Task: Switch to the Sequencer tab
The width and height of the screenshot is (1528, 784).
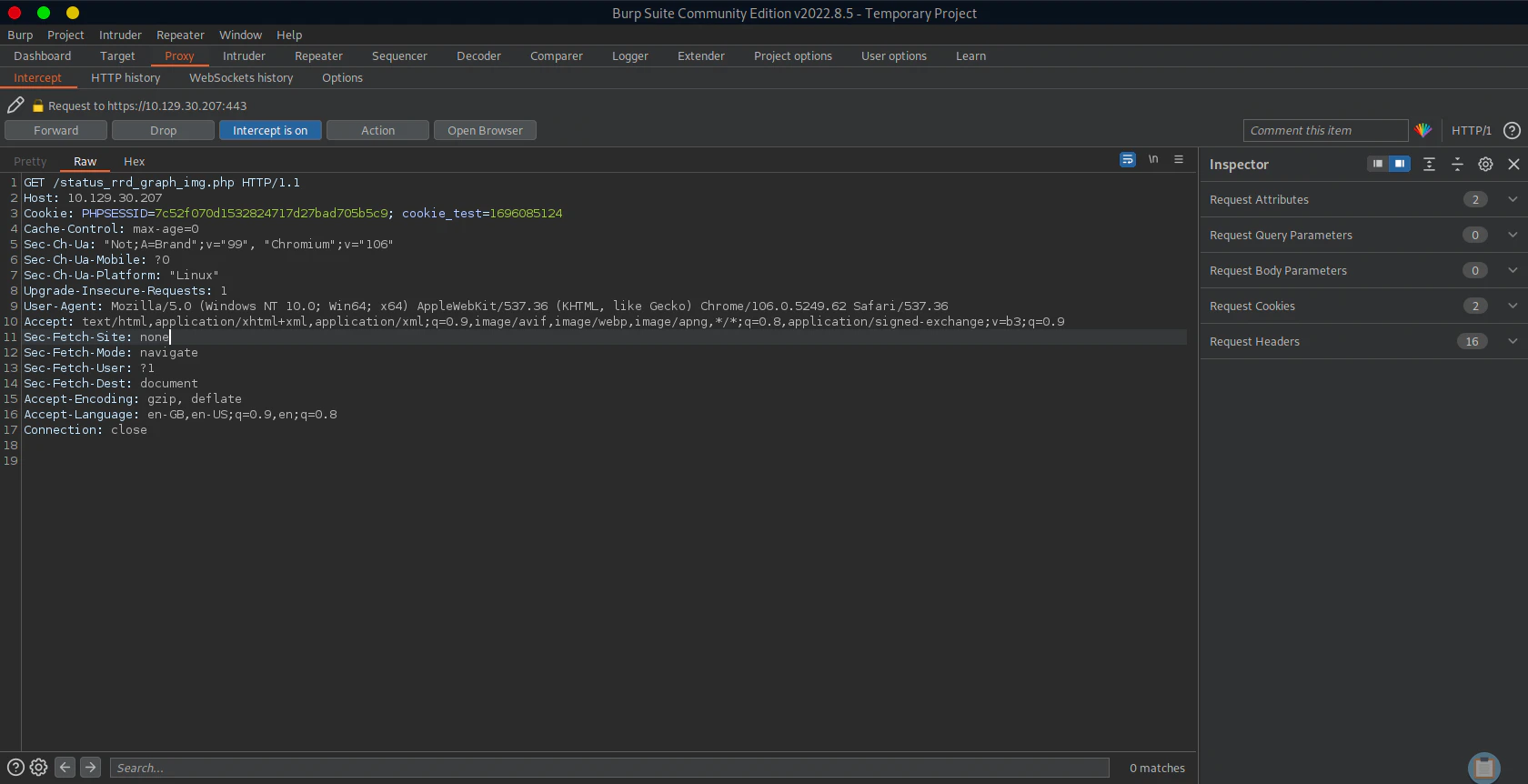Action: (399, 55)
